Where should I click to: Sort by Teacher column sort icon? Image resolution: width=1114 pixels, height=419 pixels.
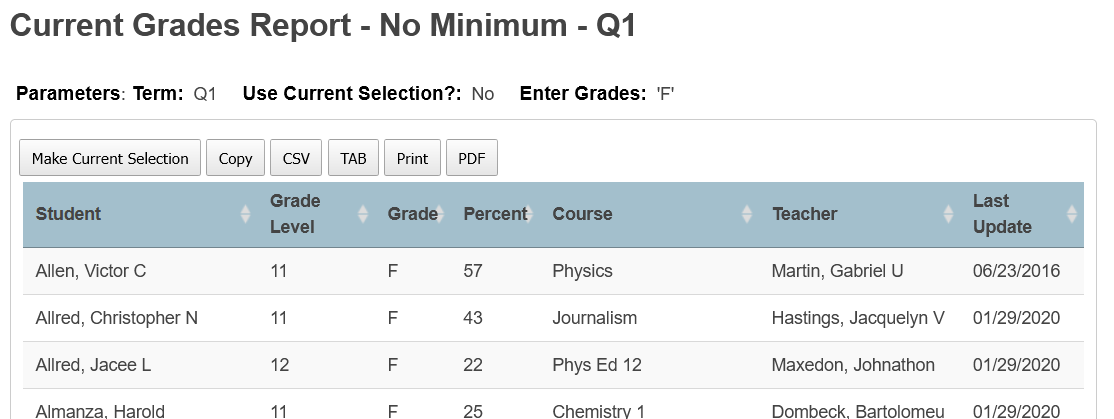(x=948, y=214)
